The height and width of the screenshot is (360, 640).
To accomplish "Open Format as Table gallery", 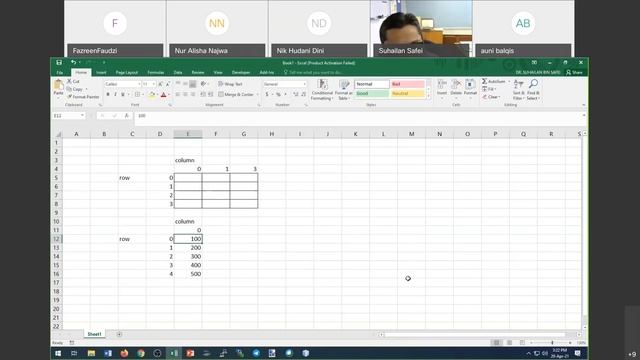I will coord(344,90).
